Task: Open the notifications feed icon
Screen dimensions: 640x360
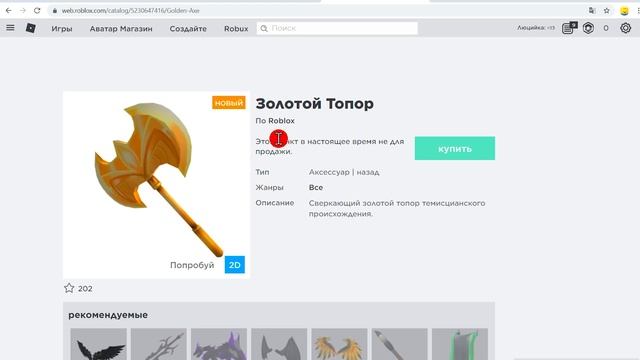Action: [569, 28]
